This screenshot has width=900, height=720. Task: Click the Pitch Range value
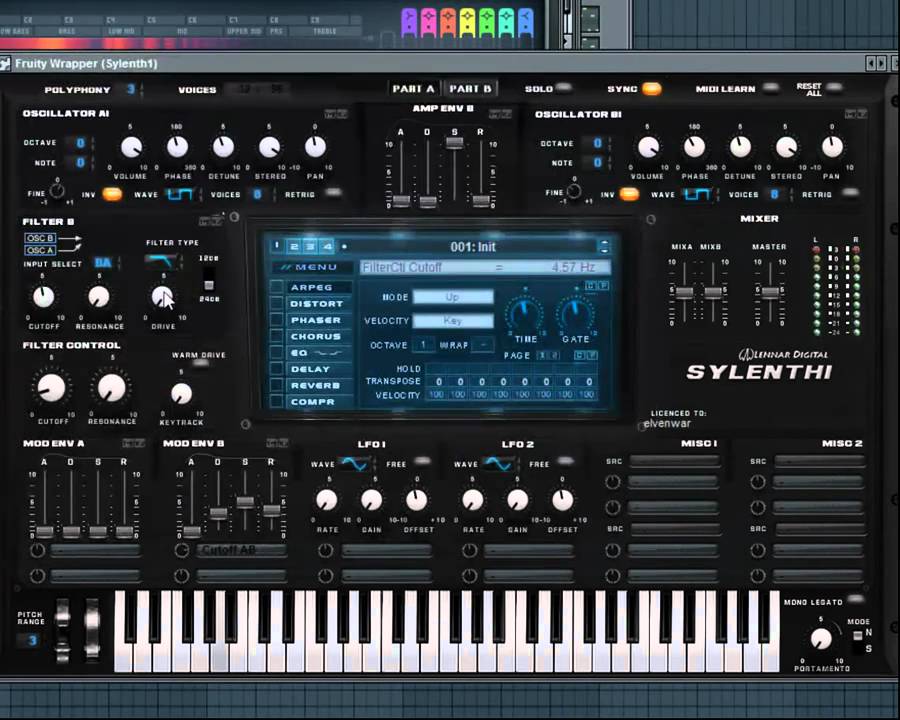click(32, 640)
